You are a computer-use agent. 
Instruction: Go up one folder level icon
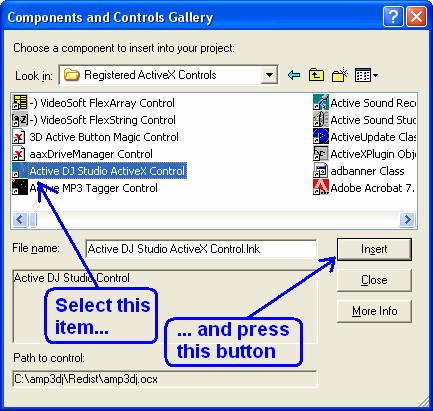316,75
